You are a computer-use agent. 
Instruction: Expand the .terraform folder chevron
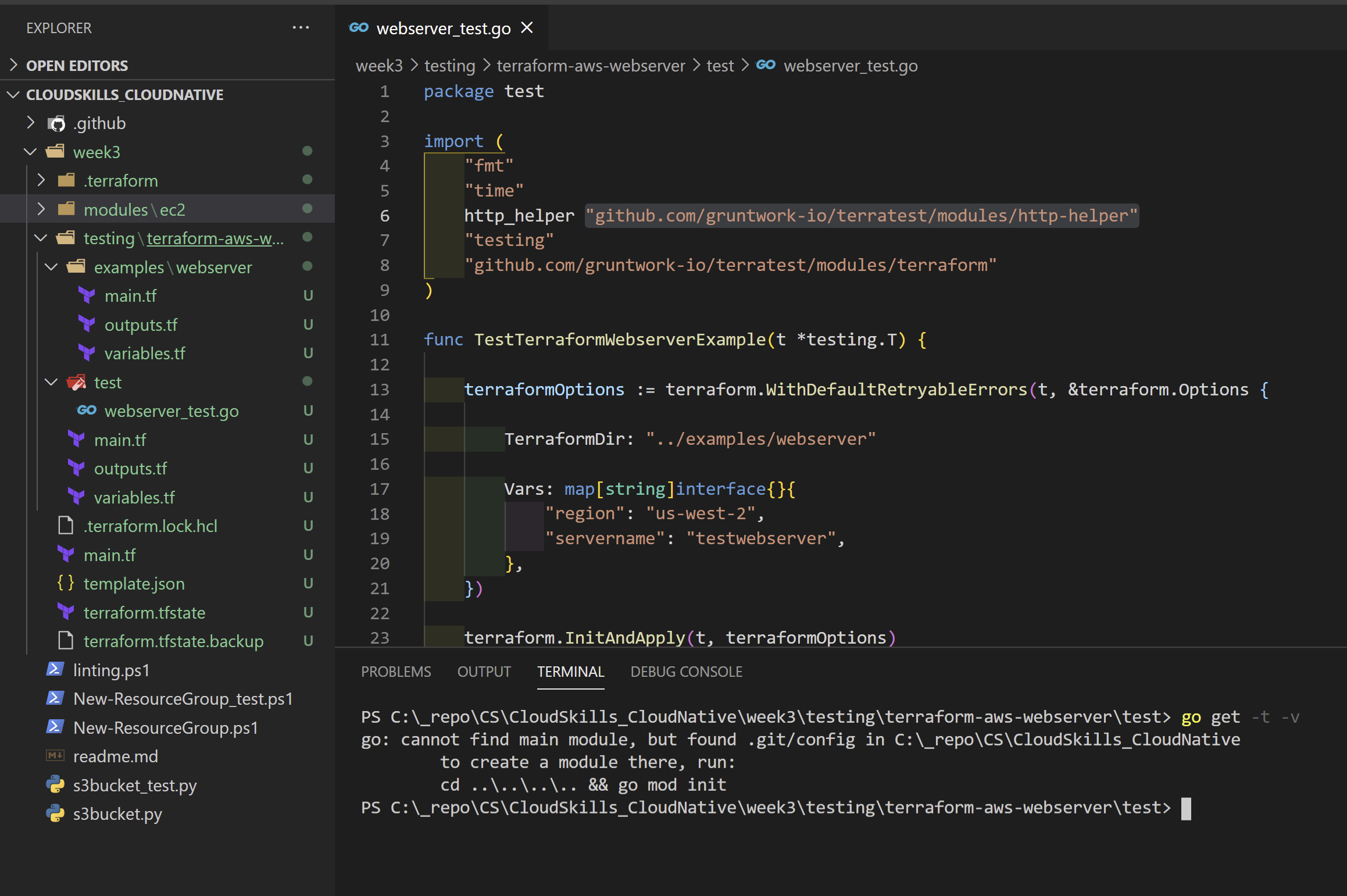(41, 180)
